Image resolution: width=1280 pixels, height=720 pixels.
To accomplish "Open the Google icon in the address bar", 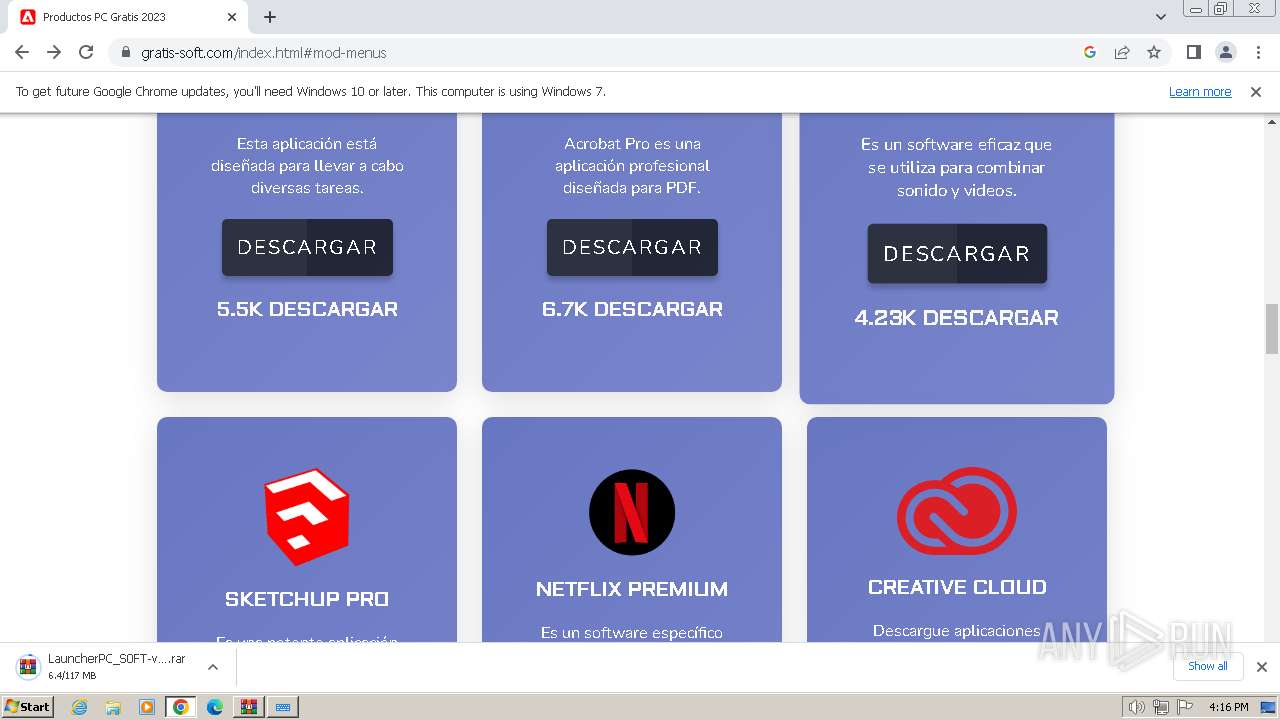I will (1090, 52).
